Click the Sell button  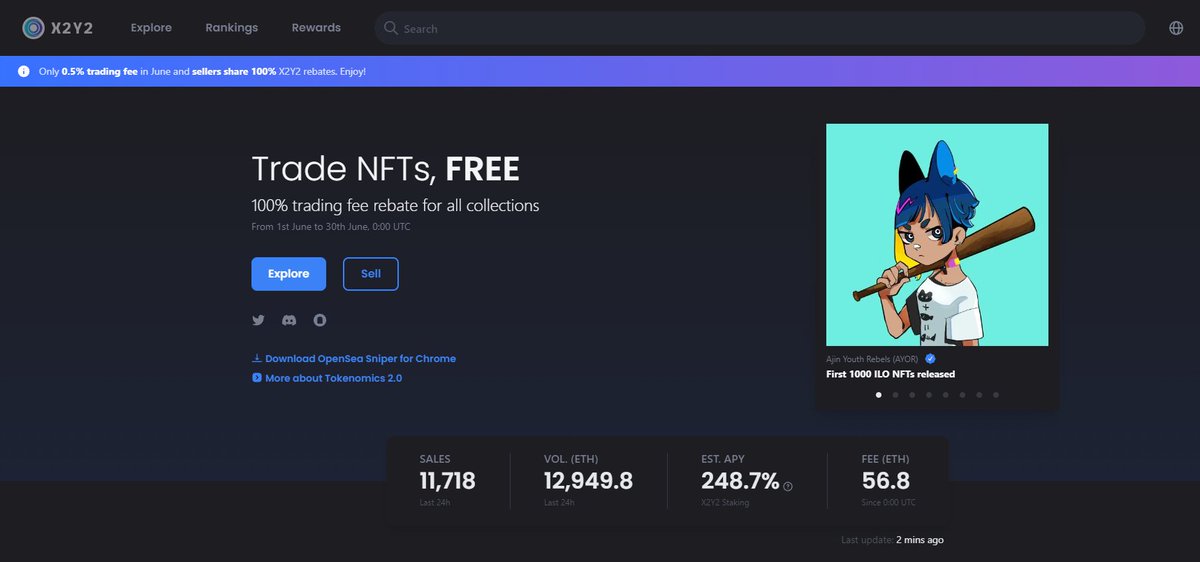pyautogui.click(x=371, y=274)
